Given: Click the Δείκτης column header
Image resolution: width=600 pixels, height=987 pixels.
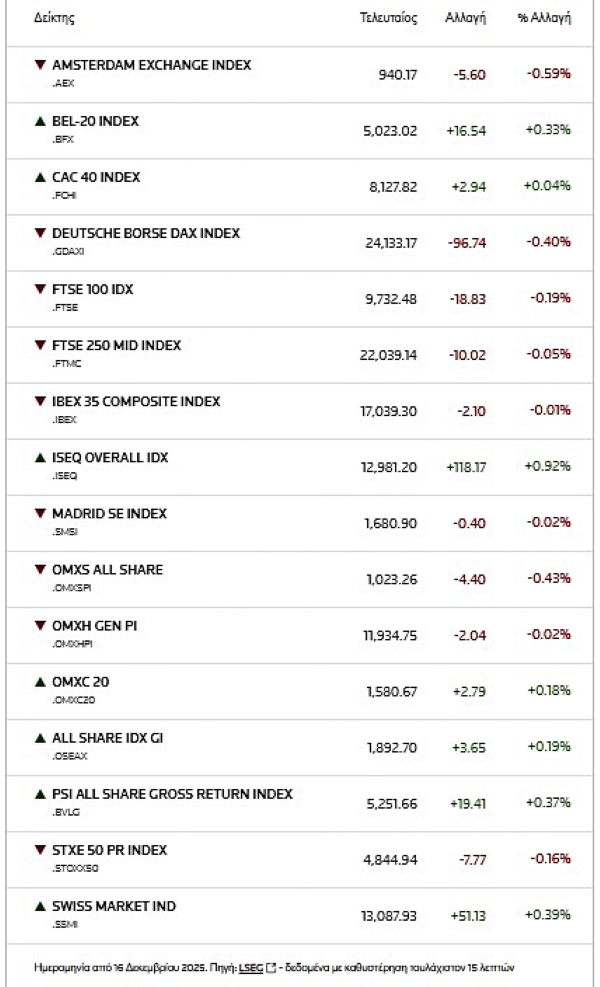Looking at the screenshot, I should coord(54,19).
